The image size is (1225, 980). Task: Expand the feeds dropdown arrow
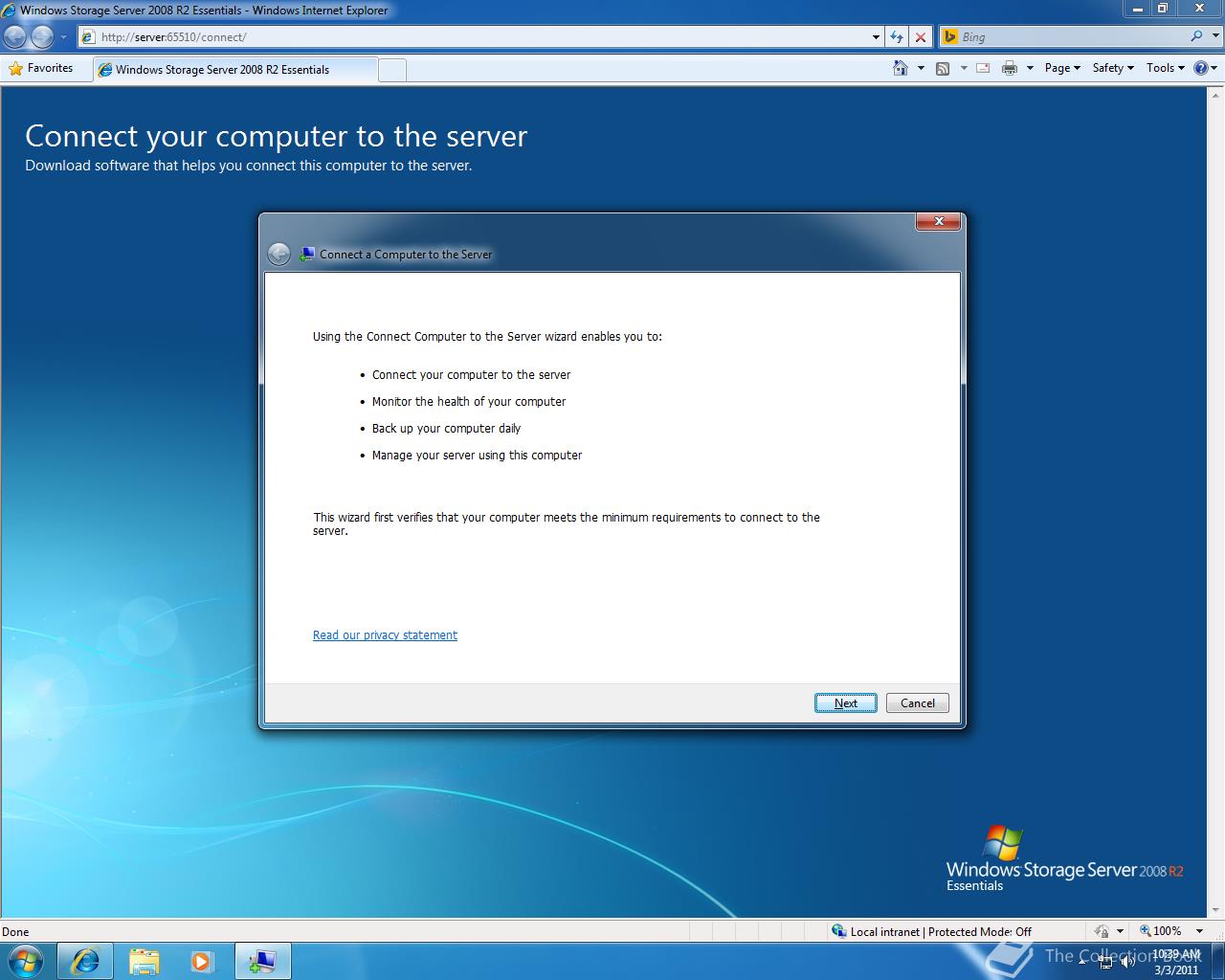coord(963,68)
